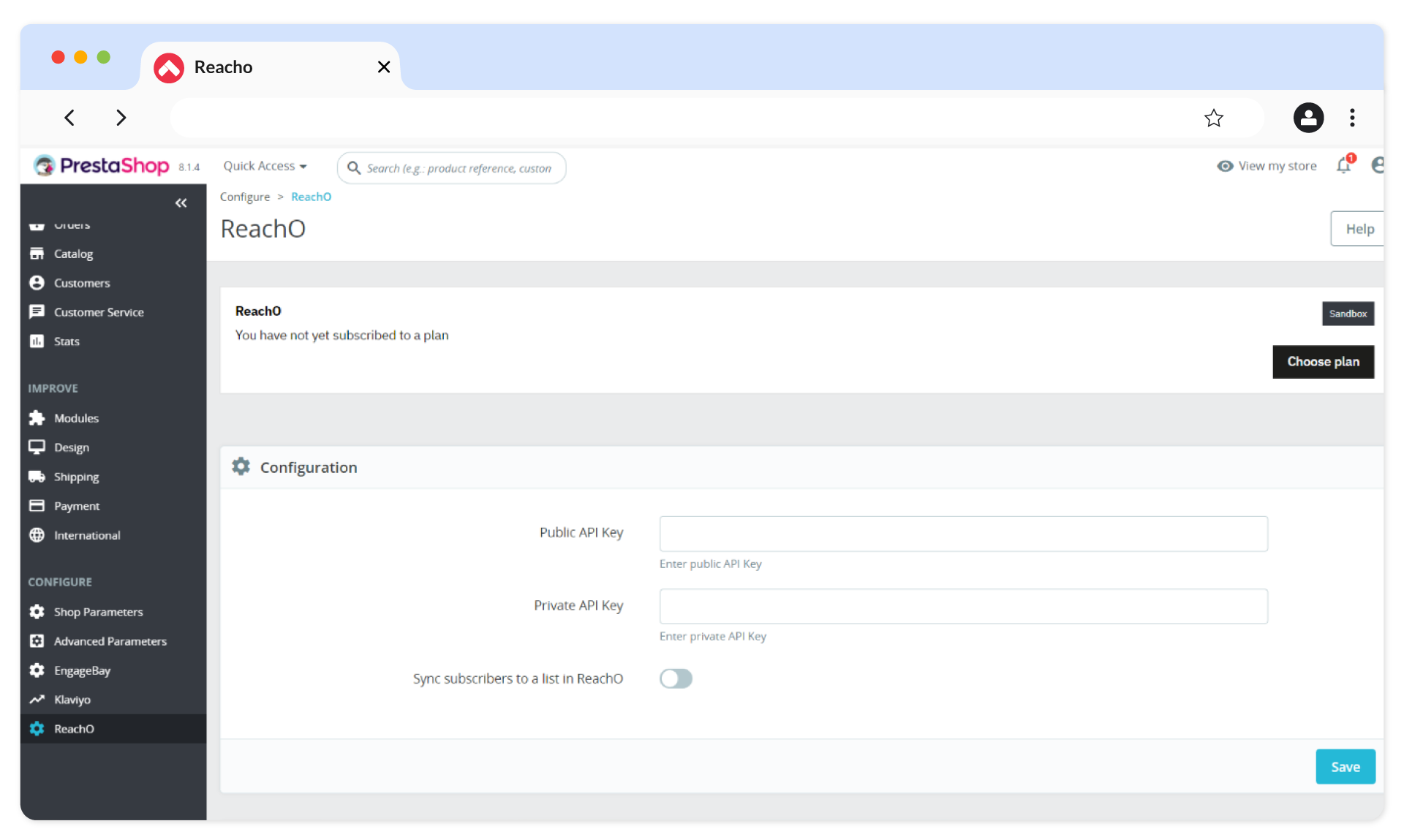This screenshot has width=1404, height=840.
Task: Collapse the sidebar with double chevron
Action: click(181, 203)
